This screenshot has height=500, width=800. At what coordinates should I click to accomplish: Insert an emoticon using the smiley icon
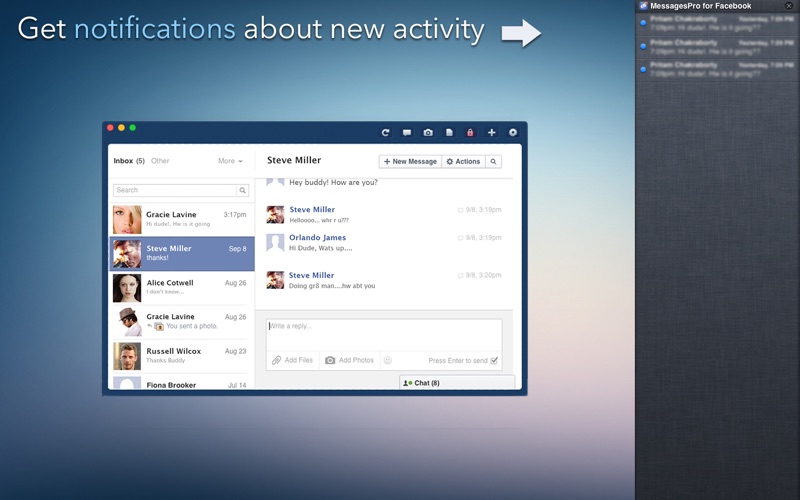388,360
